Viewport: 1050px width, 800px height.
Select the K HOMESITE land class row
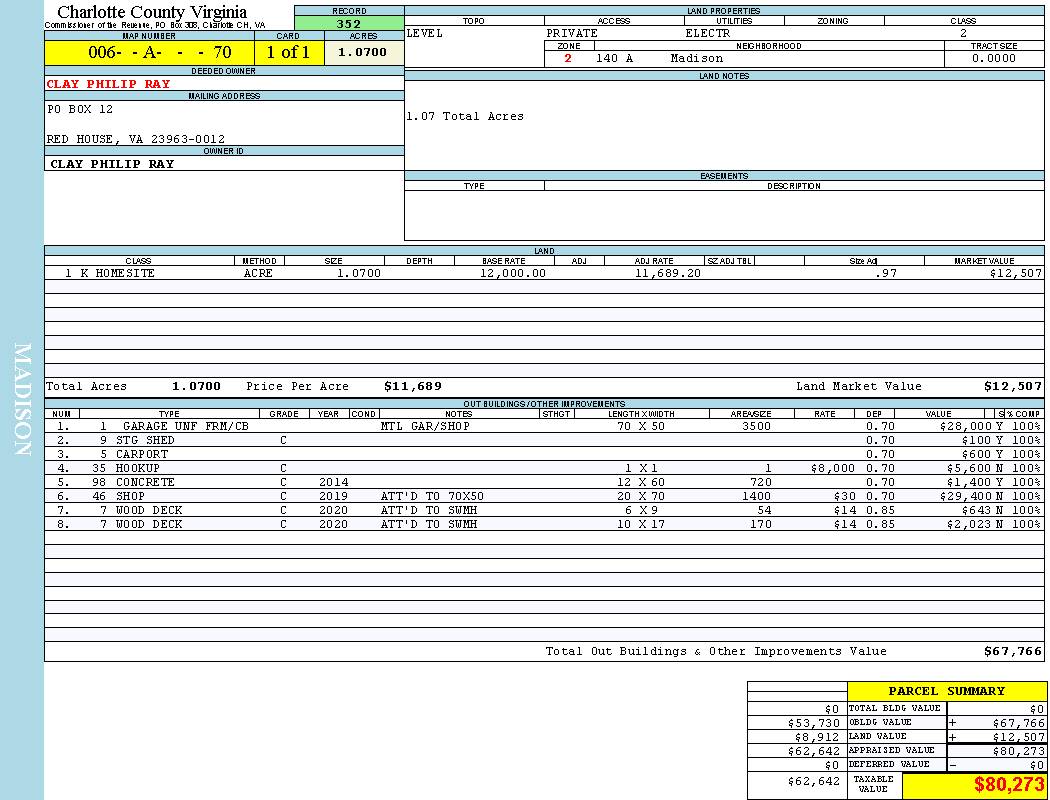(117, 273)
